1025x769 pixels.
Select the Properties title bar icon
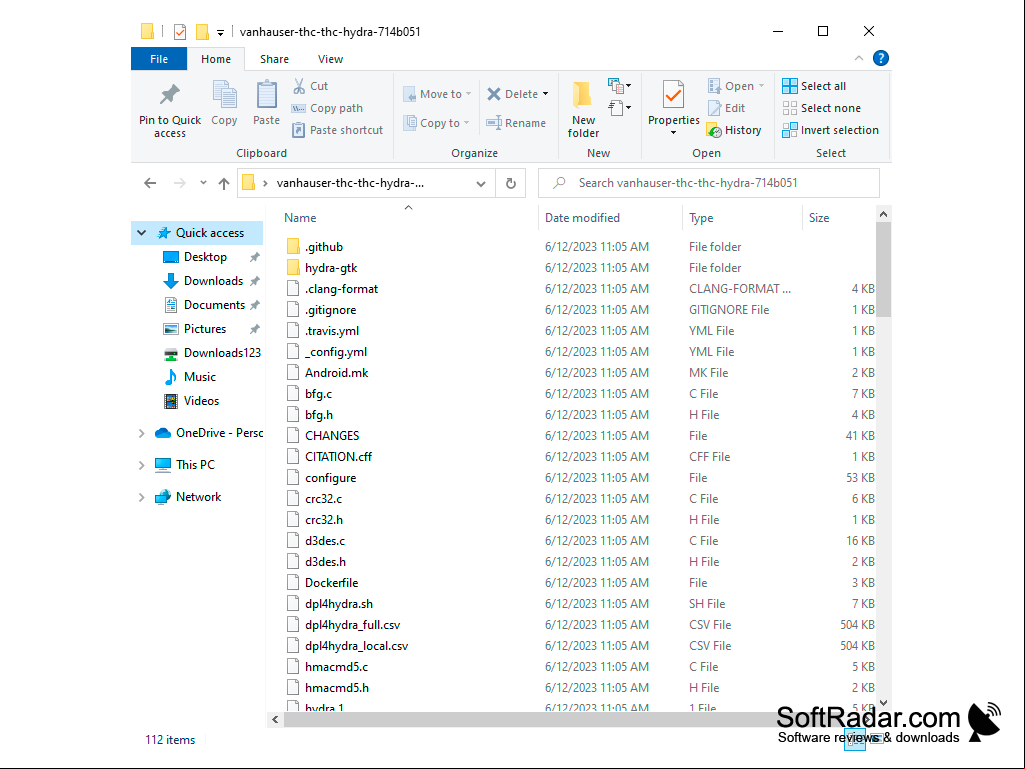point(180,31)
